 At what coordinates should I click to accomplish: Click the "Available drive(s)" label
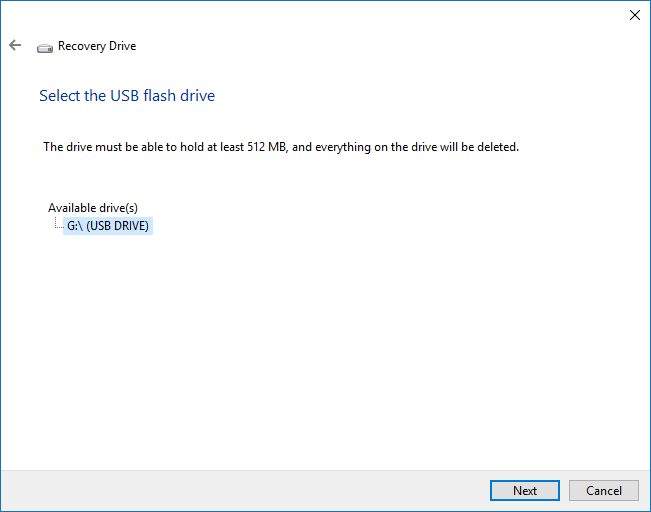tap(93, 208)
